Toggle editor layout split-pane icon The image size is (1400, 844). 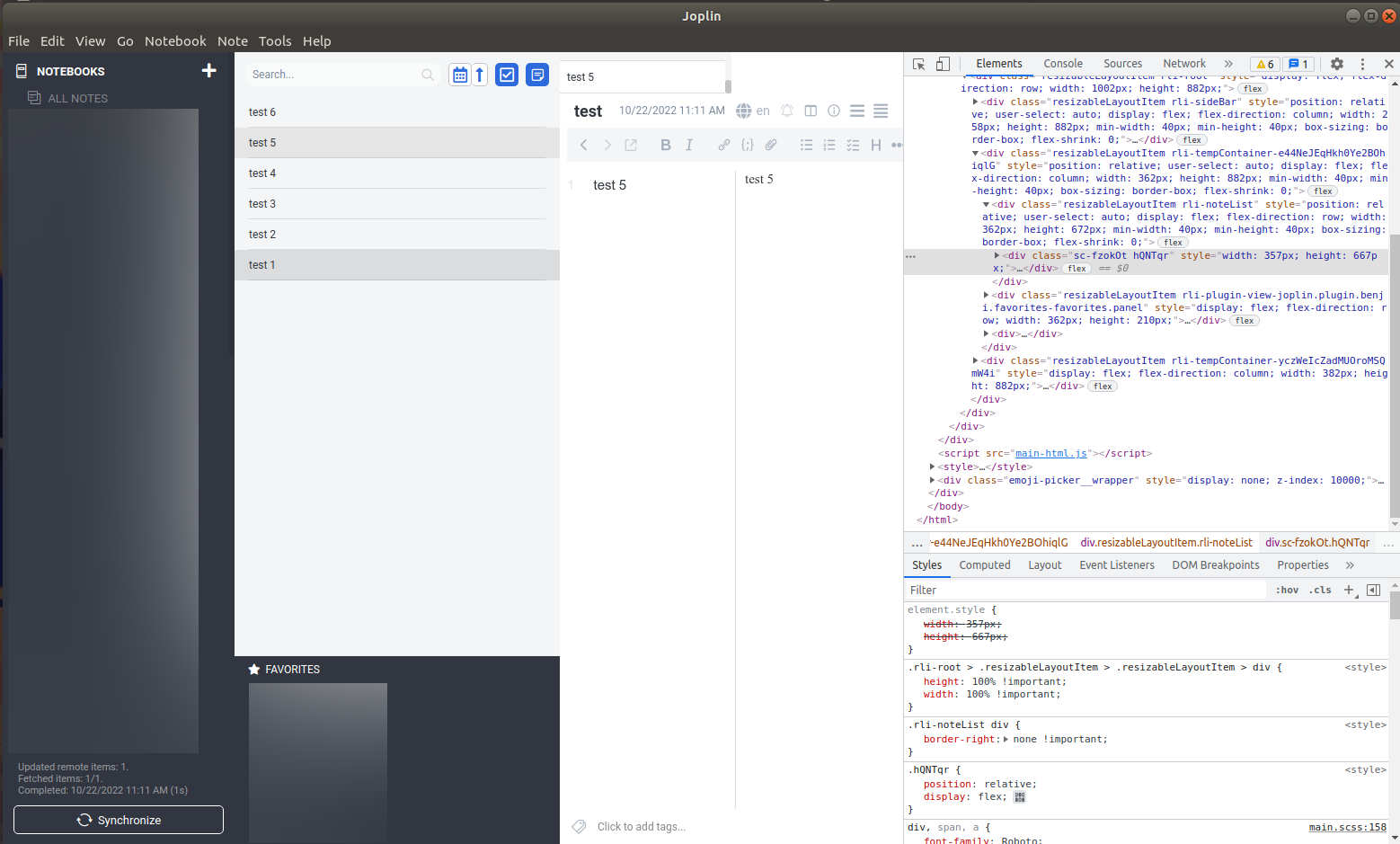tap(811, 111)
